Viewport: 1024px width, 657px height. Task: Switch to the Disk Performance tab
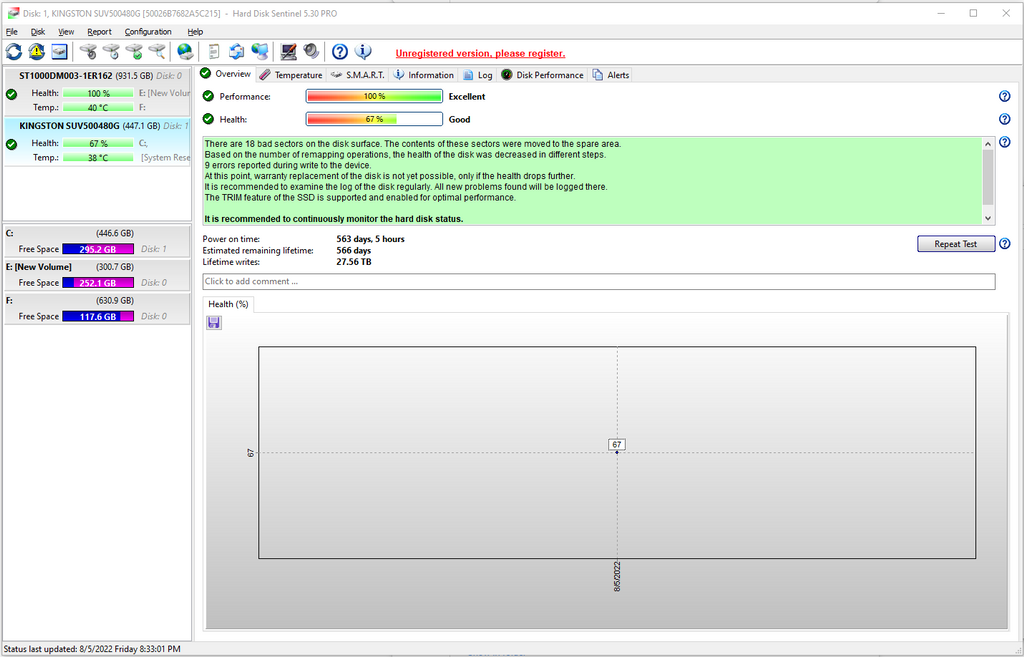click(x=542, y=75)
